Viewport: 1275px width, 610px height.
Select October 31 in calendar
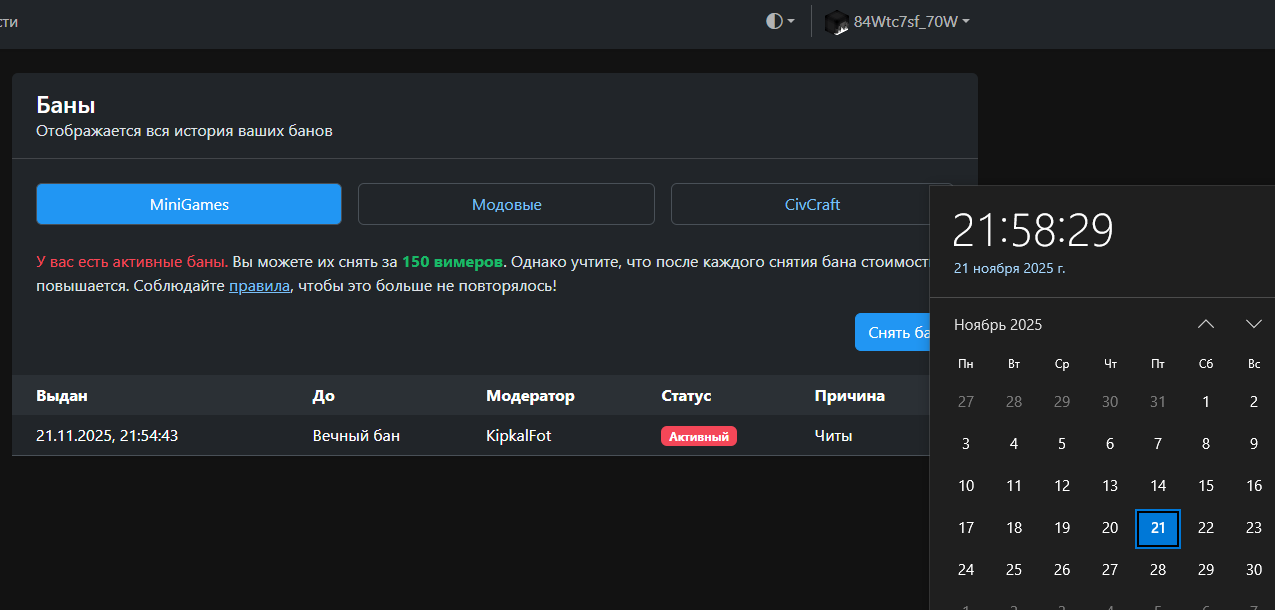tap(1158, 402)
